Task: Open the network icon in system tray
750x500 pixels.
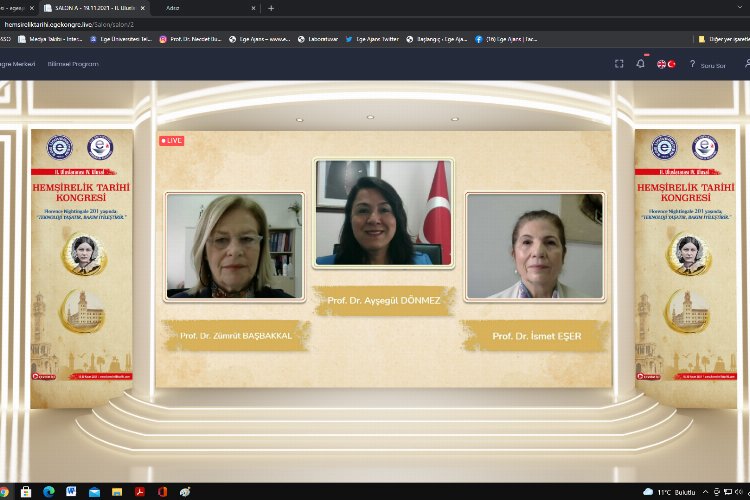Action: tap(728, 492)
